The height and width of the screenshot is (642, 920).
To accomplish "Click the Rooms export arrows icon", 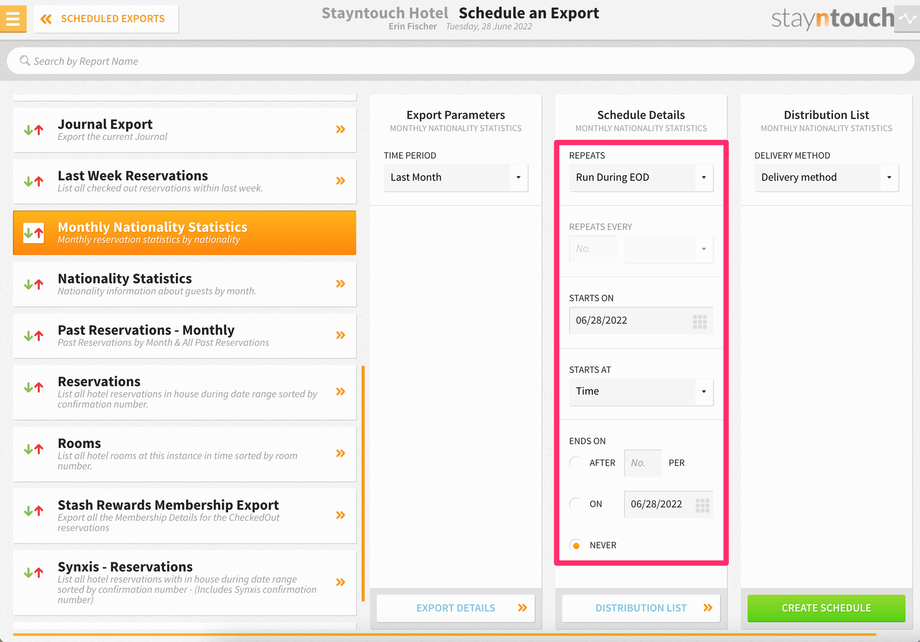I will (x=33, y=450).
